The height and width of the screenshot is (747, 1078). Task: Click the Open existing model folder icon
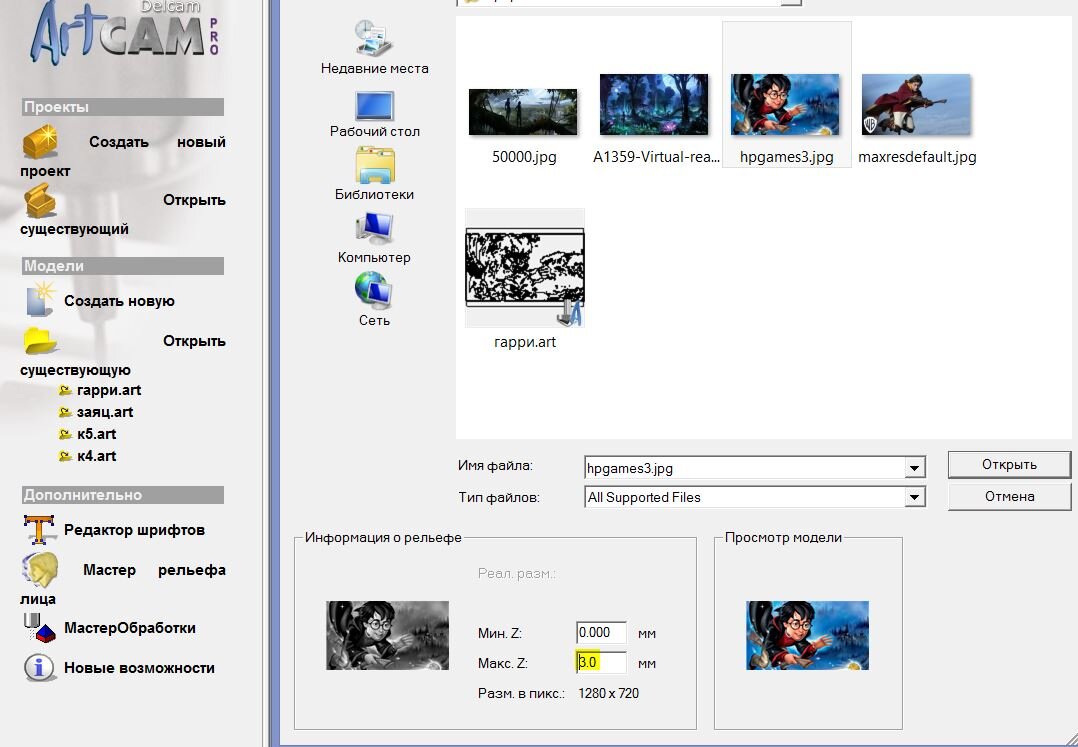tap(39, 341)
